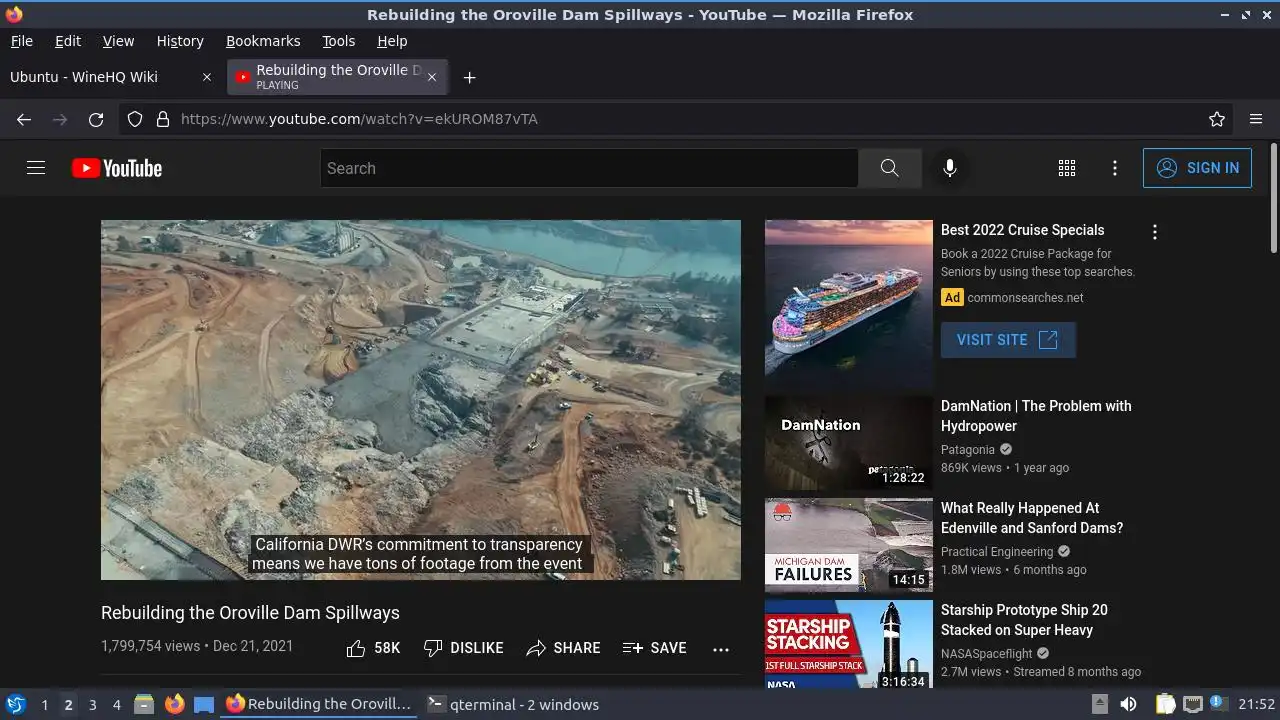Open a new tab with the plus button

[469, 77]
